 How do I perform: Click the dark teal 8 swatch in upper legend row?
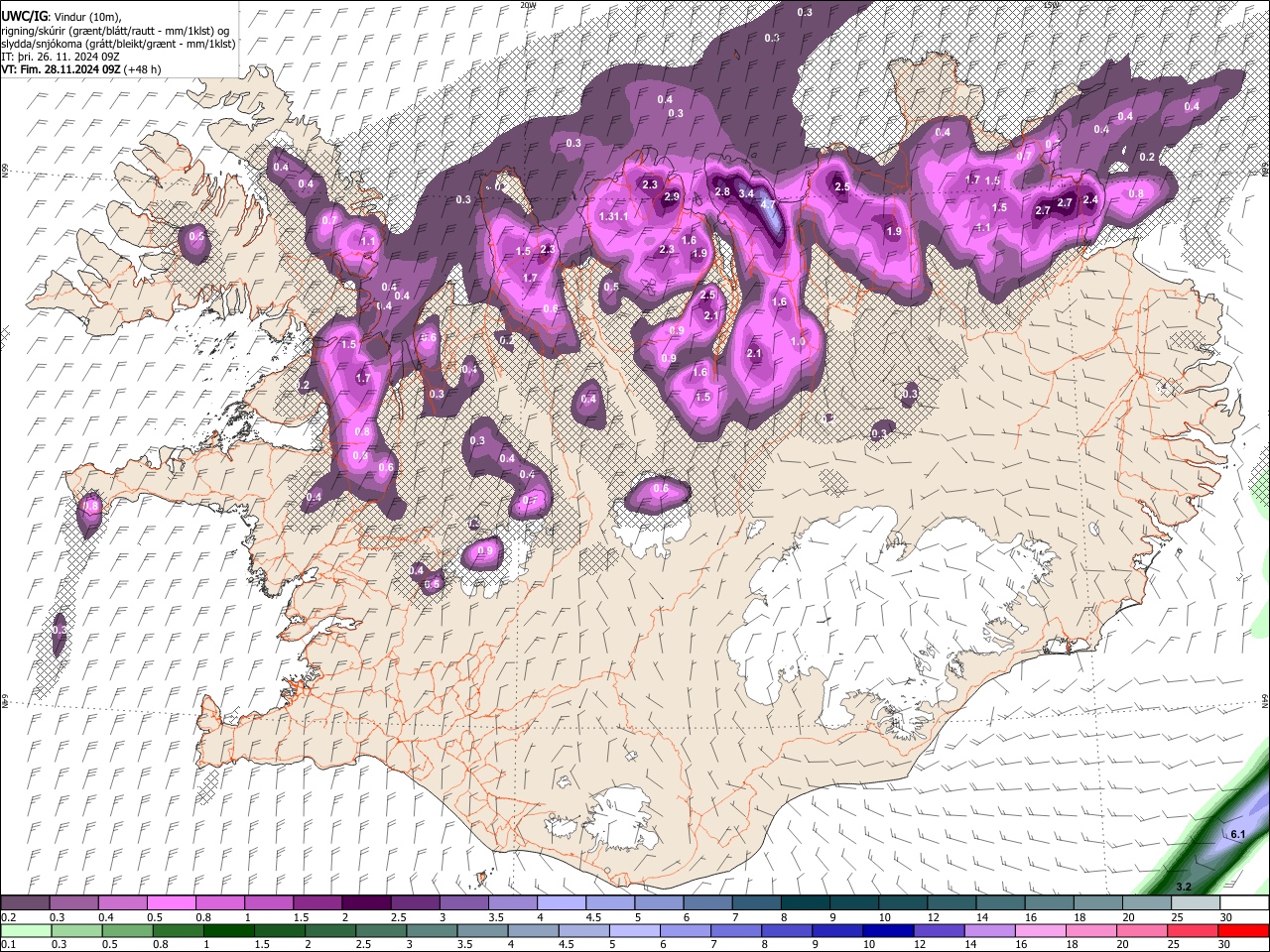[x=806, y=903]
